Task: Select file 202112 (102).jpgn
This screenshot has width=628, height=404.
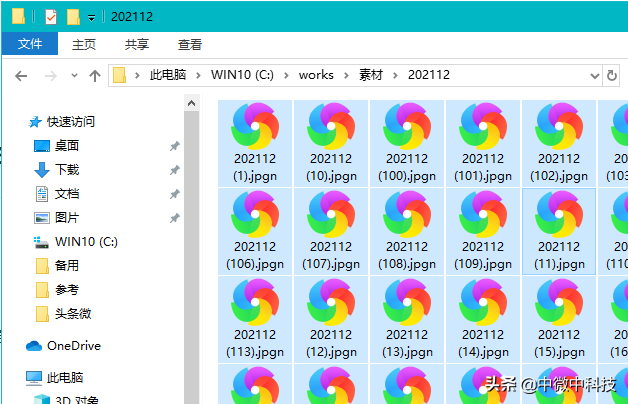Action: pos(559,143)
